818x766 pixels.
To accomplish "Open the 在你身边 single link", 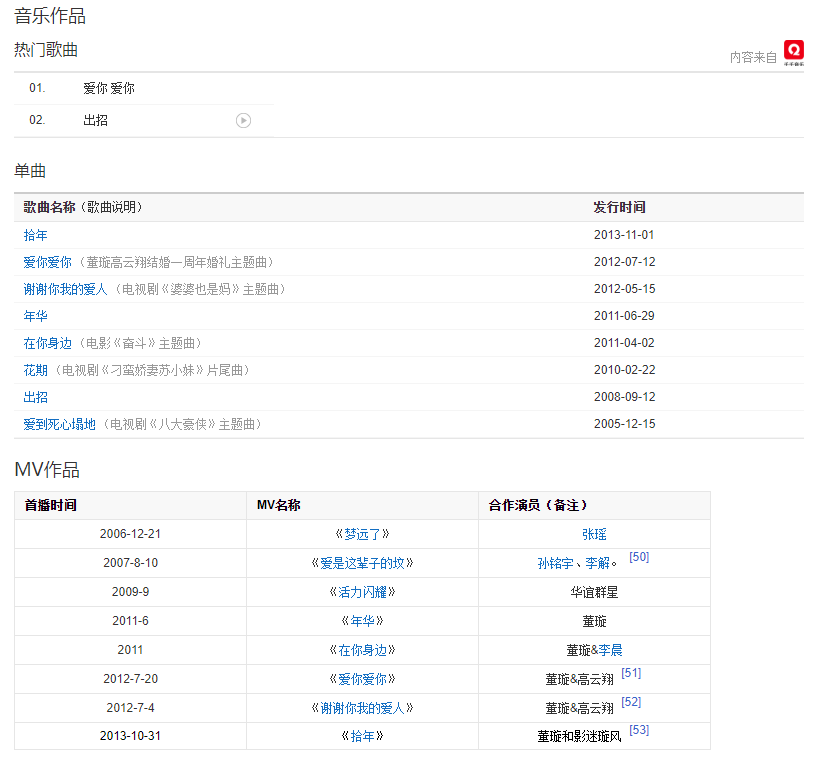I will coord(48,343).
